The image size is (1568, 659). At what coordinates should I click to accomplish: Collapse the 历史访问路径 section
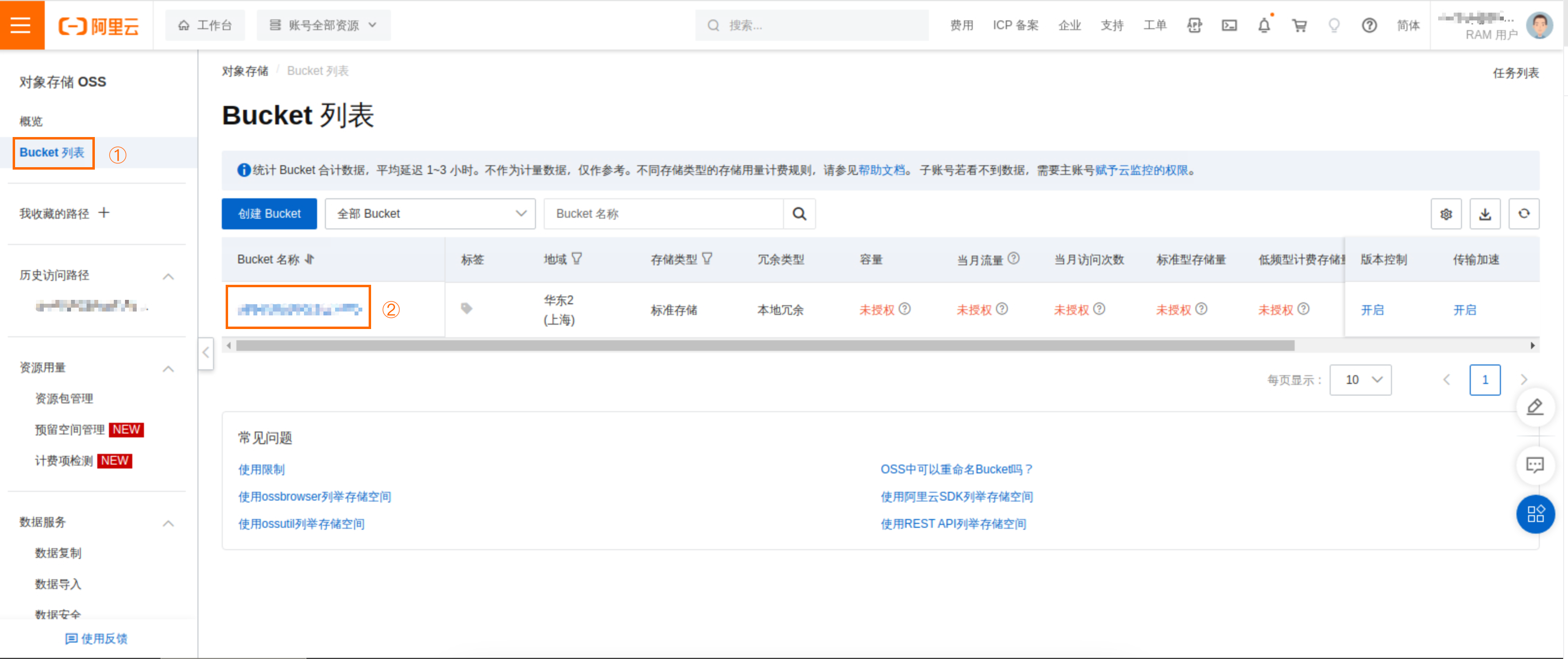(169, 276)
